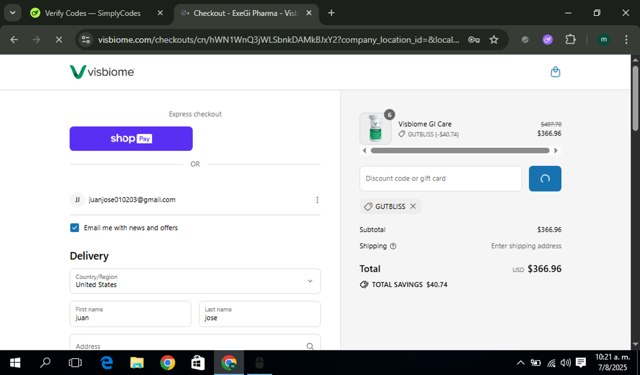The width and height of the screenshot is (640, 375).
Task: Click the Discount code or gift card field
Action: click(x=440, y=178)
